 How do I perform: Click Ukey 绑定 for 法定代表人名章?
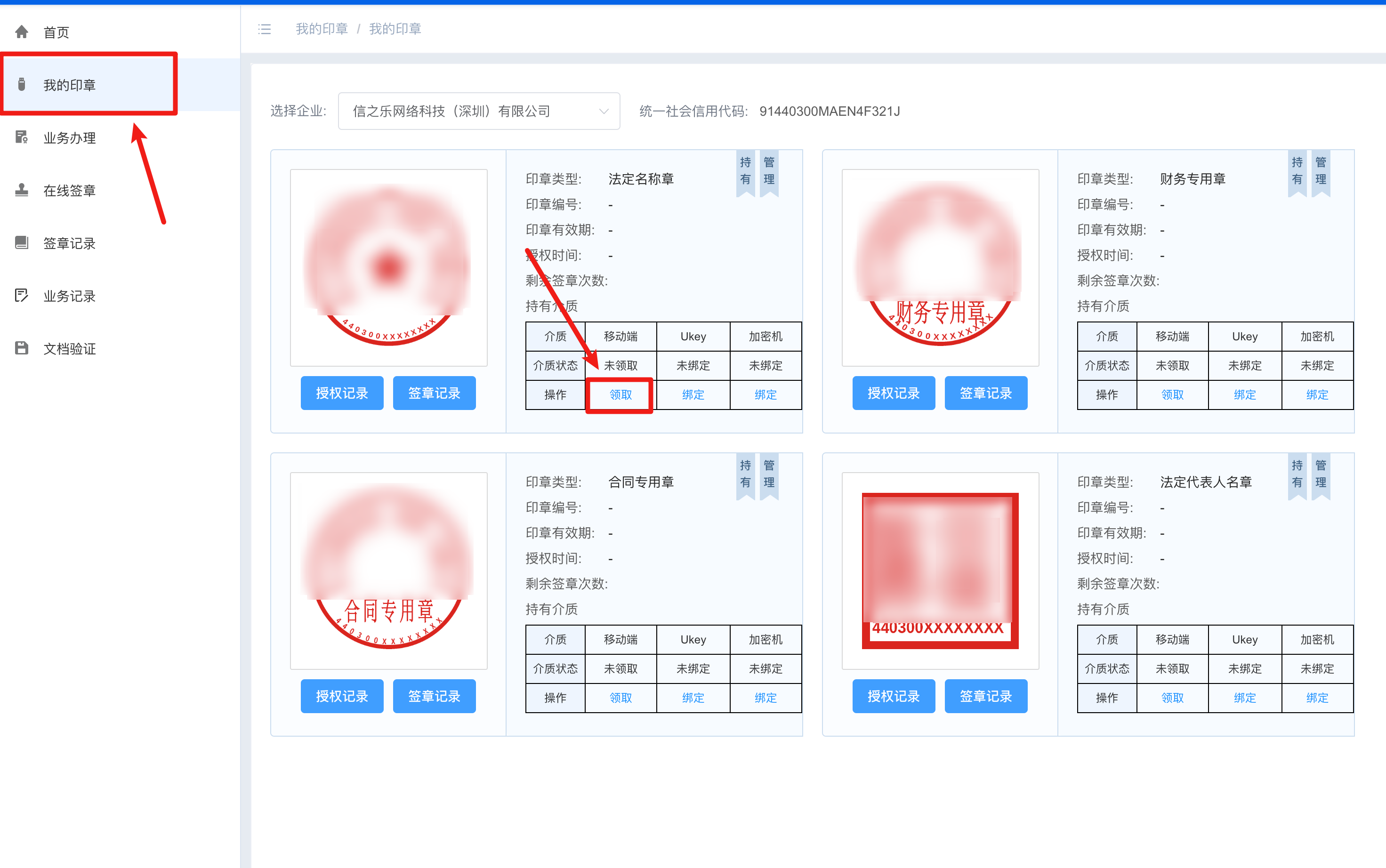point(1245,698)
